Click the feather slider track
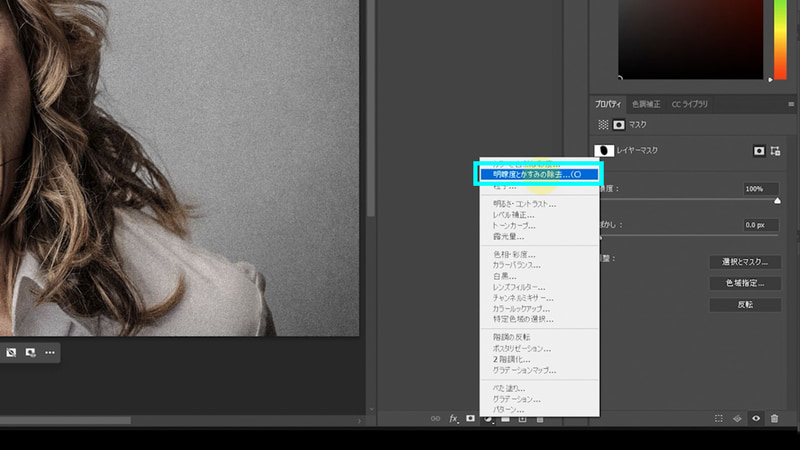 tap(689, 235)
